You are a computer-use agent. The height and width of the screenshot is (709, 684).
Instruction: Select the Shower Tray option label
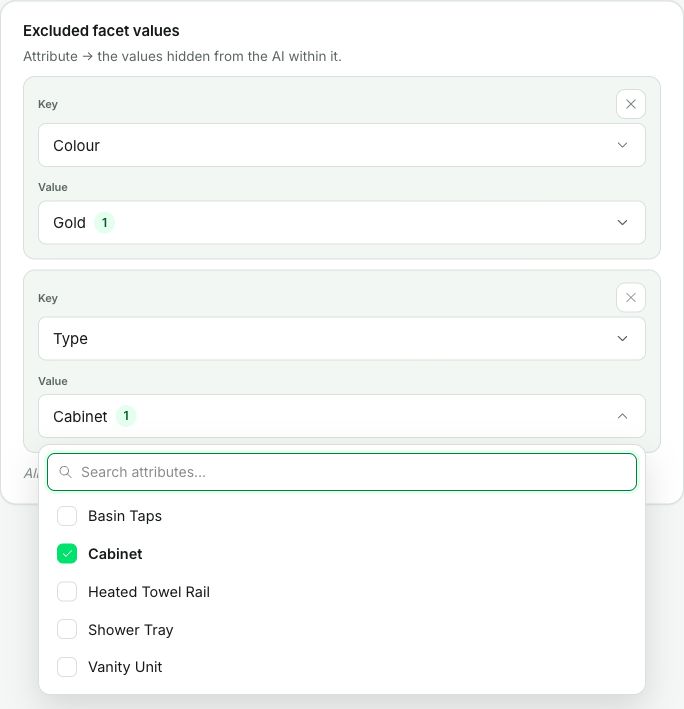tap(131, 630)
